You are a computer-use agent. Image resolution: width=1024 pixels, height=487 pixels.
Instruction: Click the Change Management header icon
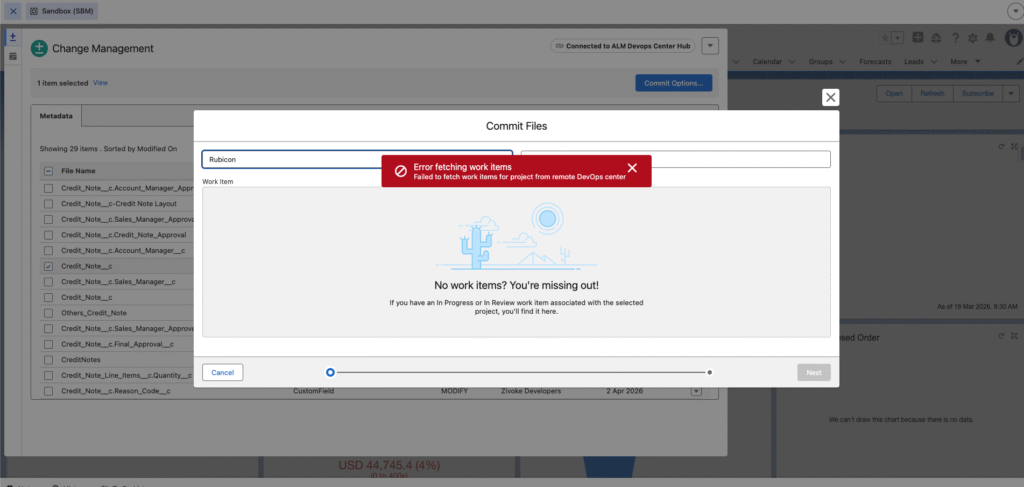coord(39,48)
